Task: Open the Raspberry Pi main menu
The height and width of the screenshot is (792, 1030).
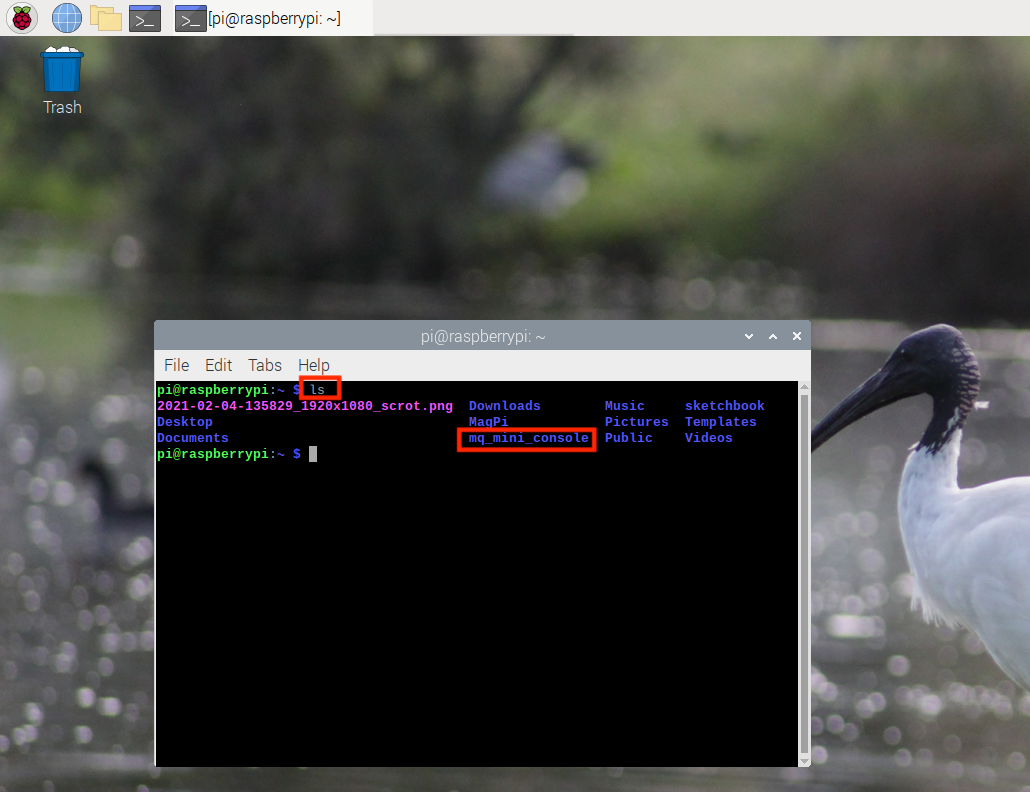Action: click(x=22, y=18)
